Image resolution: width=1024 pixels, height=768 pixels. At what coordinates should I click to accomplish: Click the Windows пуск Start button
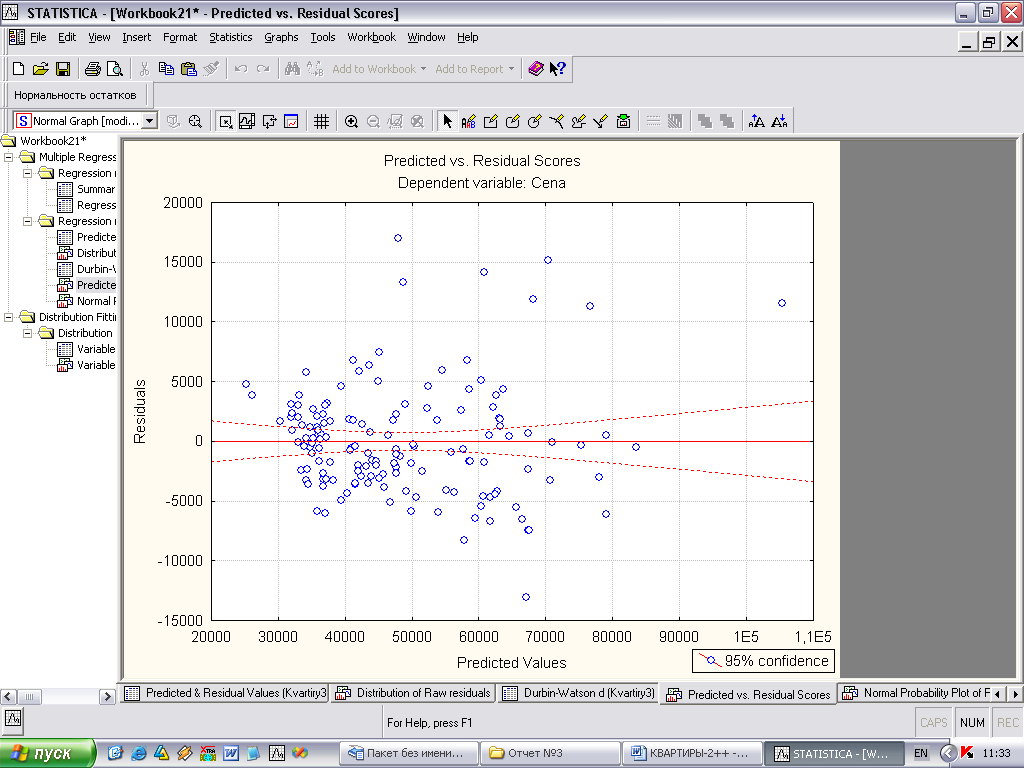coord(48,753)
